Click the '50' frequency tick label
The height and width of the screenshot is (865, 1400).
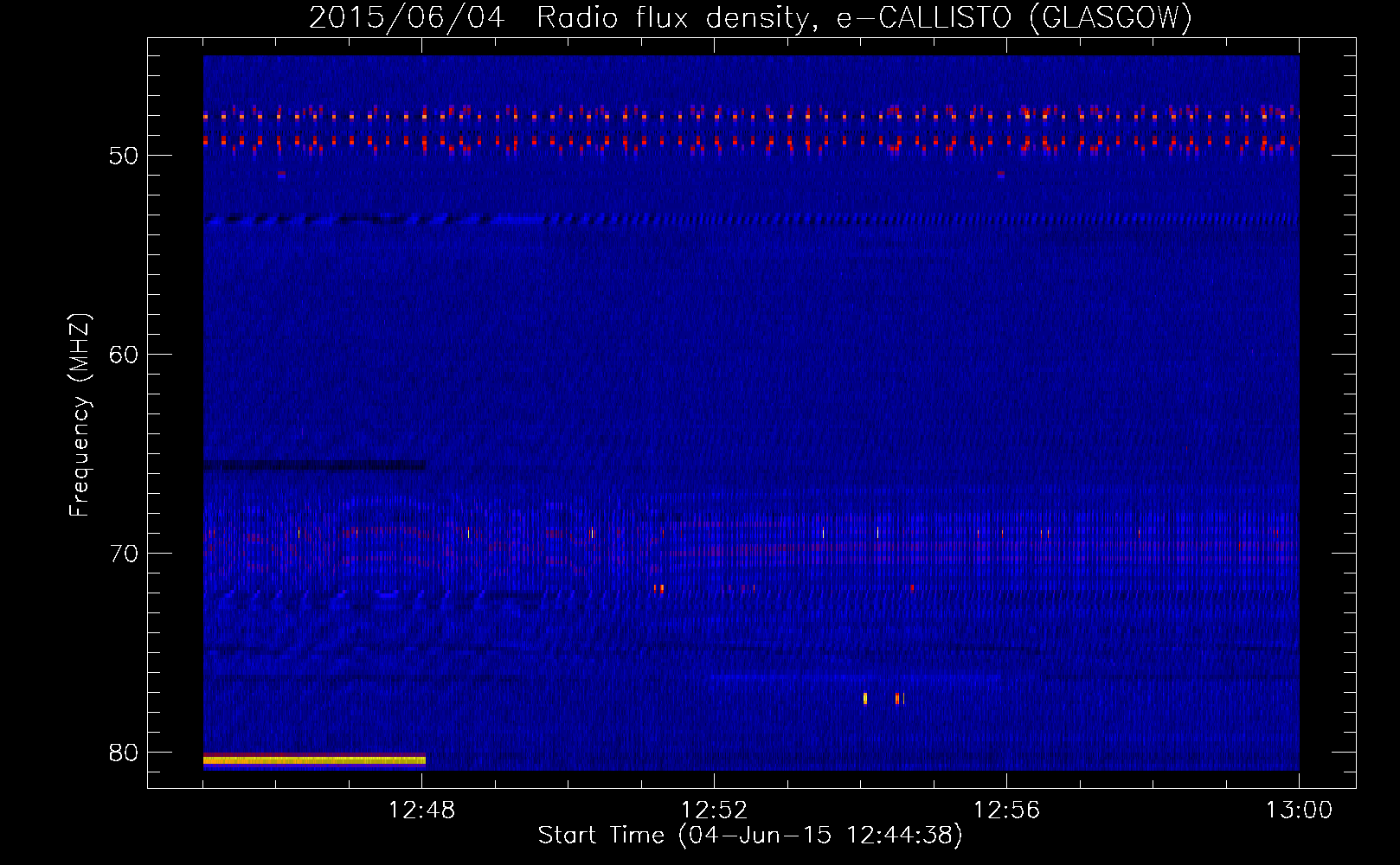point(124,156)
